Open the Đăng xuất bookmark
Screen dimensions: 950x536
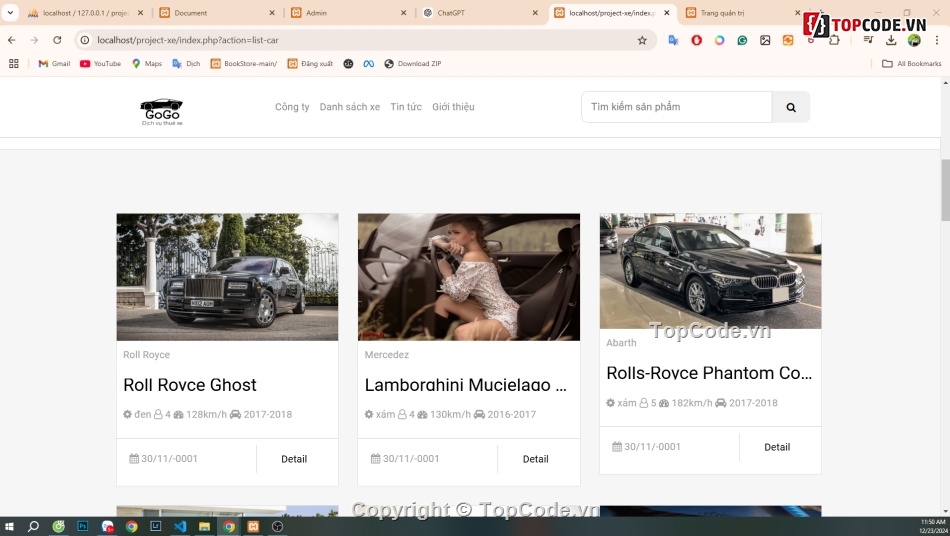[310, 64]
